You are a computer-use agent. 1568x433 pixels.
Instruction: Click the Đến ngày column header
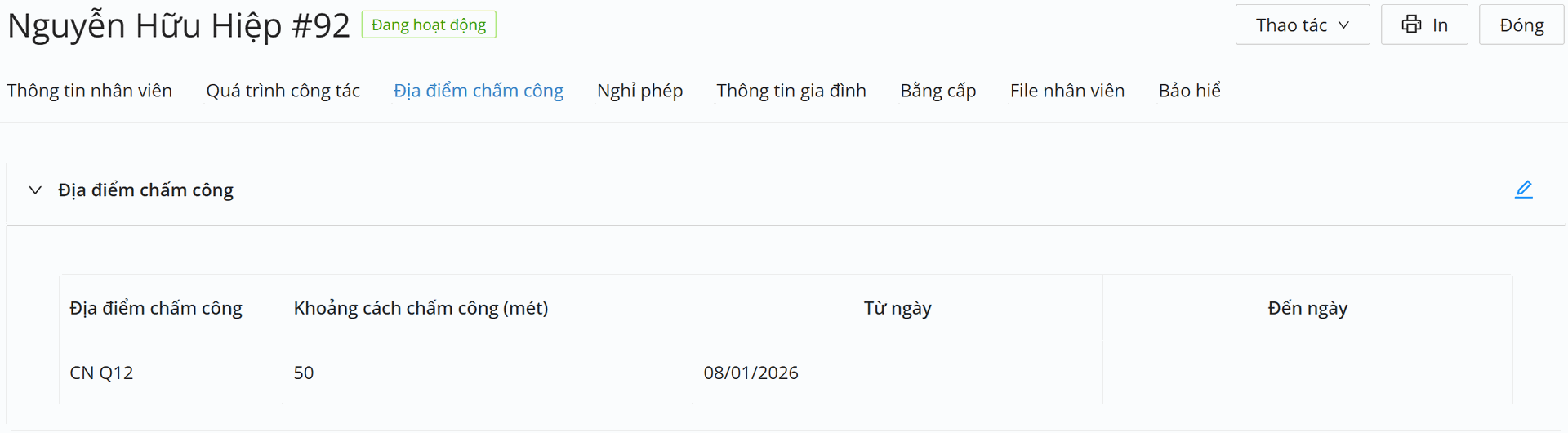coord(1307,308)
